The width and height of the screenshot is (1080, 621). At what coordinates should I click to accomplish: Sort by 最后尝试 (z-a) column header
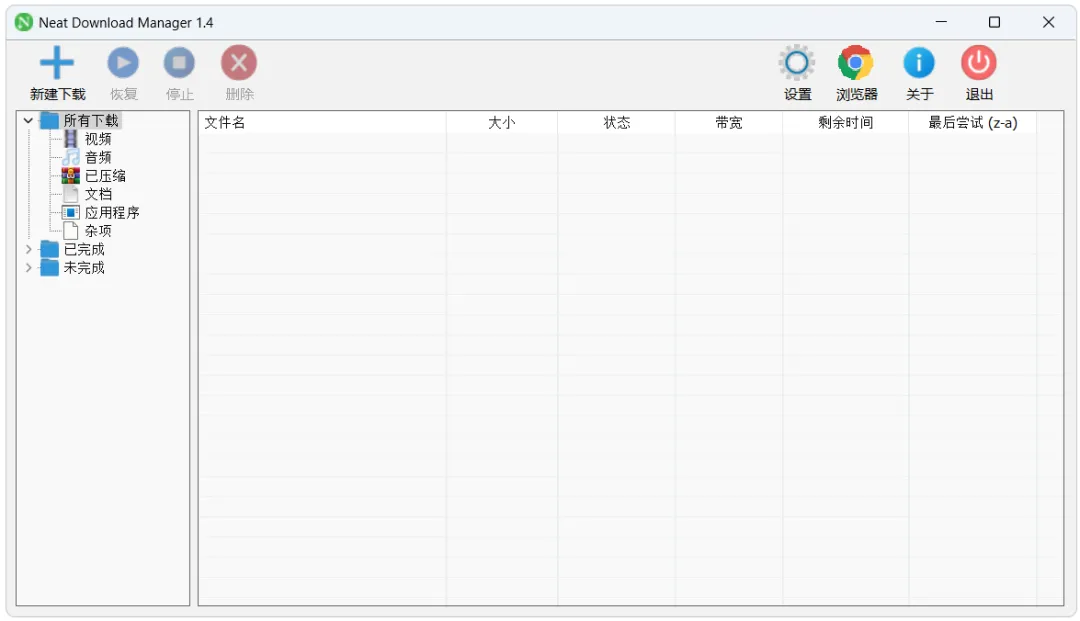click(x=973, y=123)
